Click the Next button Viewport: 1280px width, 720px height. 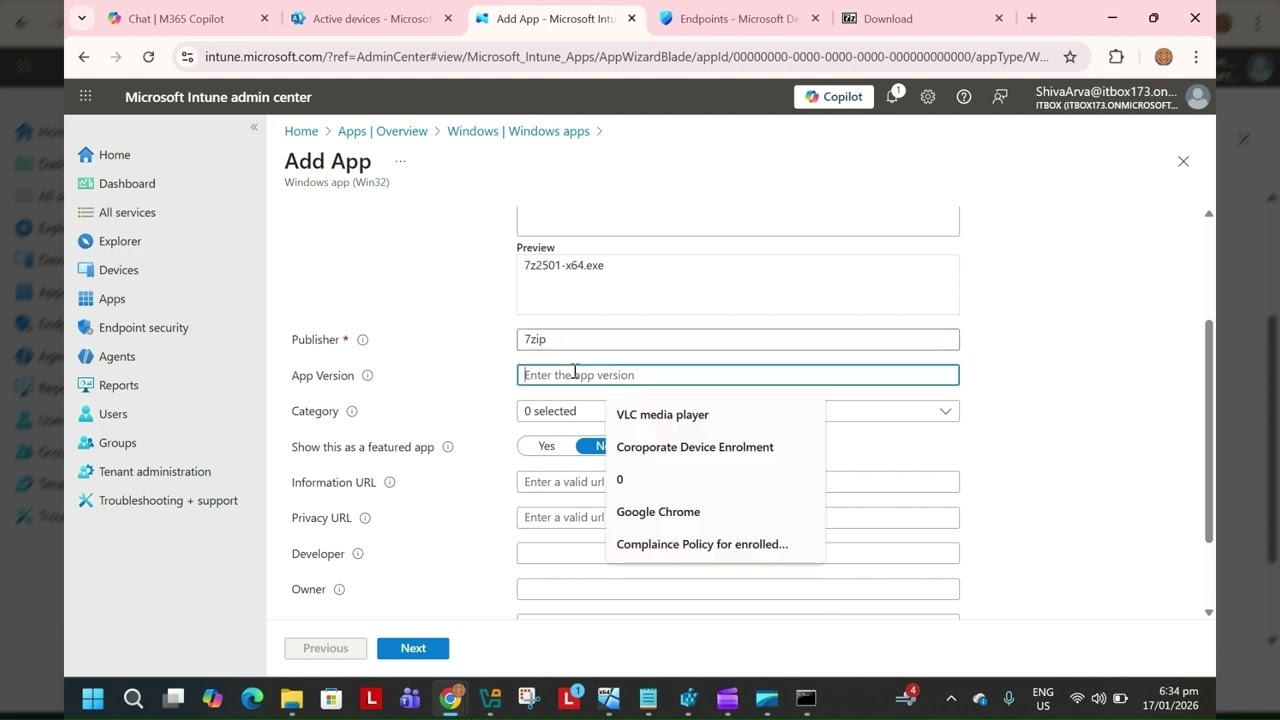413,648
